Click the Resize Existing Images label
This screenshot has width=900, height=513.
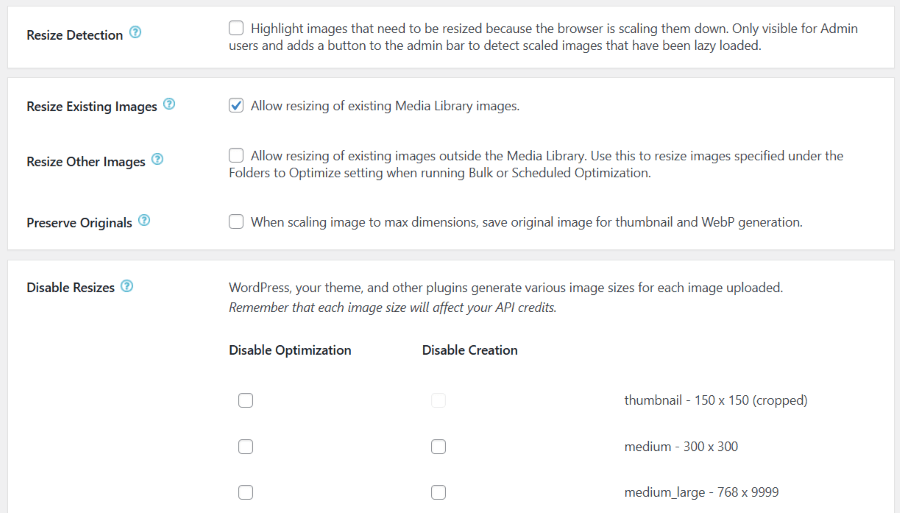point(92,107)
